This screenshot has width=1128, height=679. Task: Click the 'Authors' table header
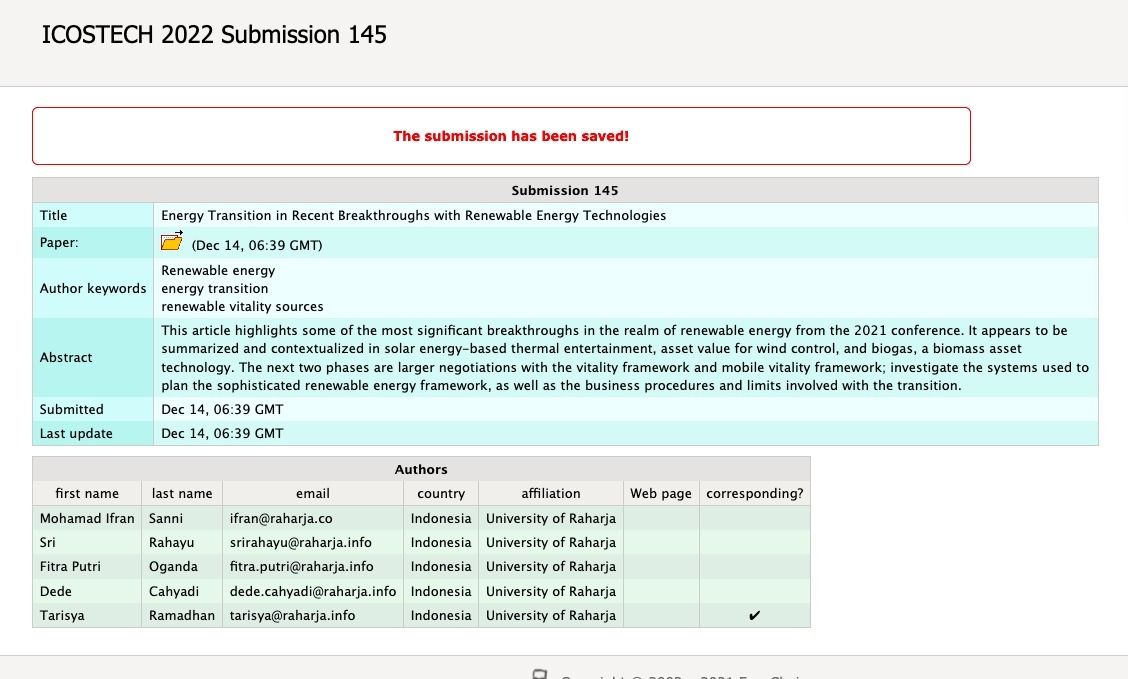(421, 470)
